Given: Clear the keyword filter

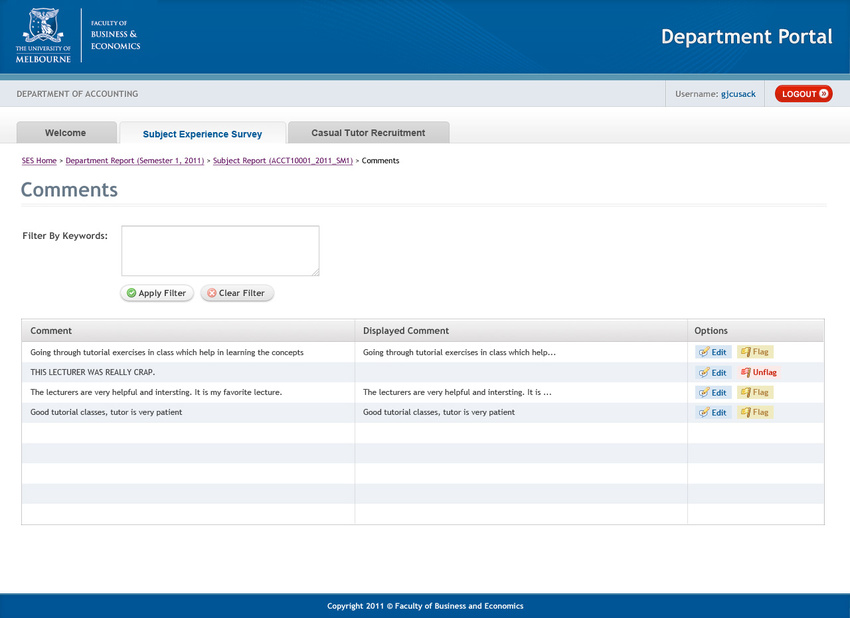Looking at the screenshot, I should 237,293.
